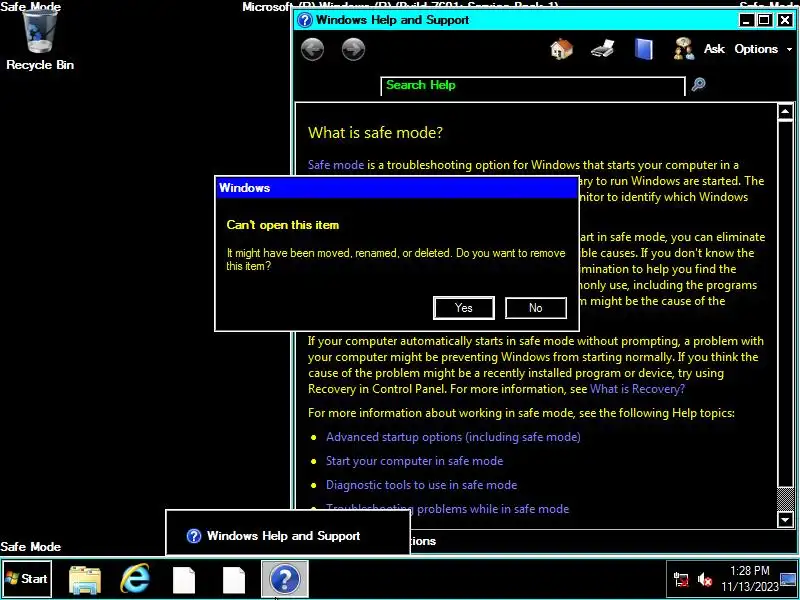This screenshot has width=800, height=600.
Task: Click the magnifier Search Help icon
Action: [698, 84]
